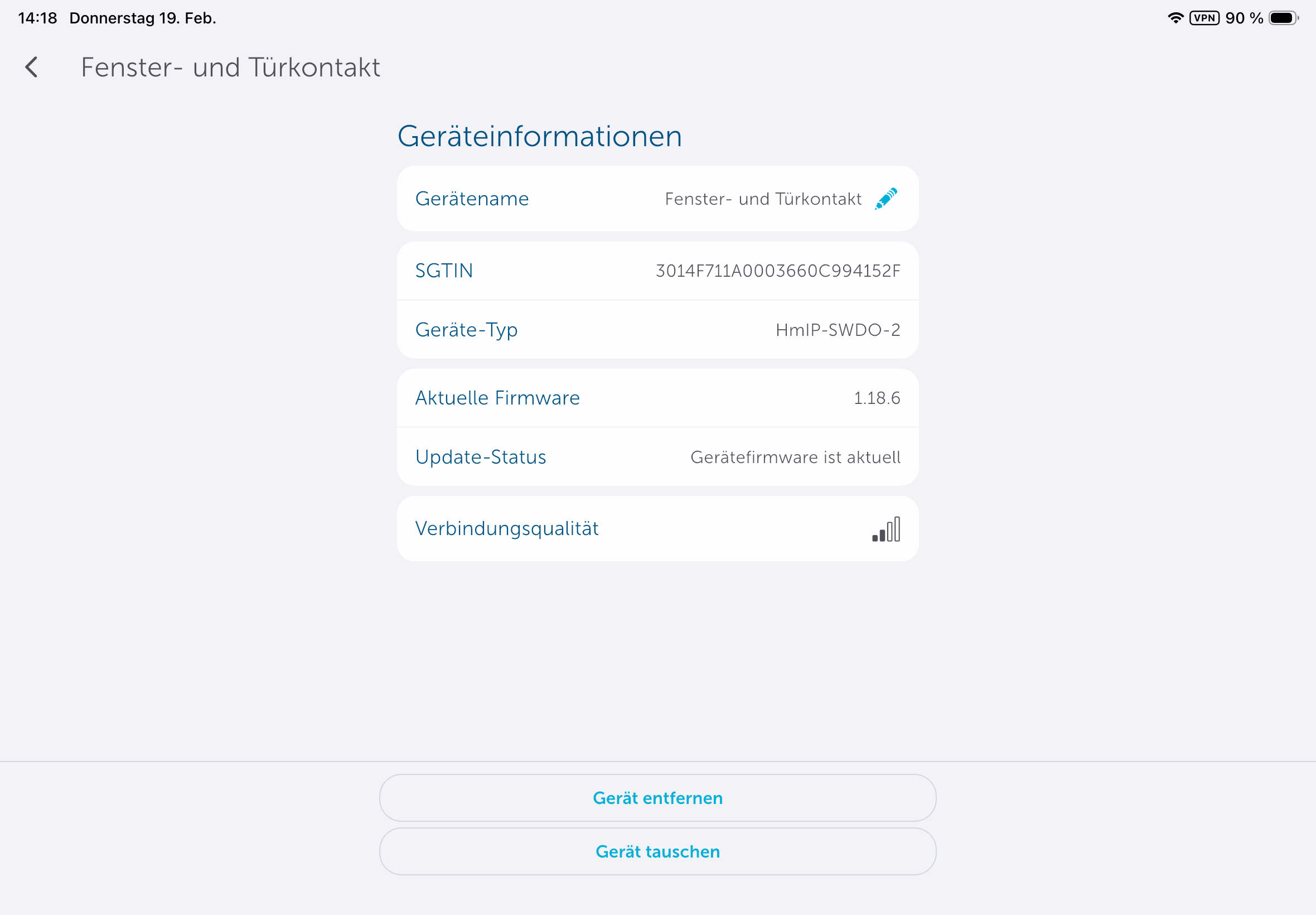This screenshot has width=1316, height=915.
Task: Tap the Verbindungsqualität label
Action: tap(506, 528)
